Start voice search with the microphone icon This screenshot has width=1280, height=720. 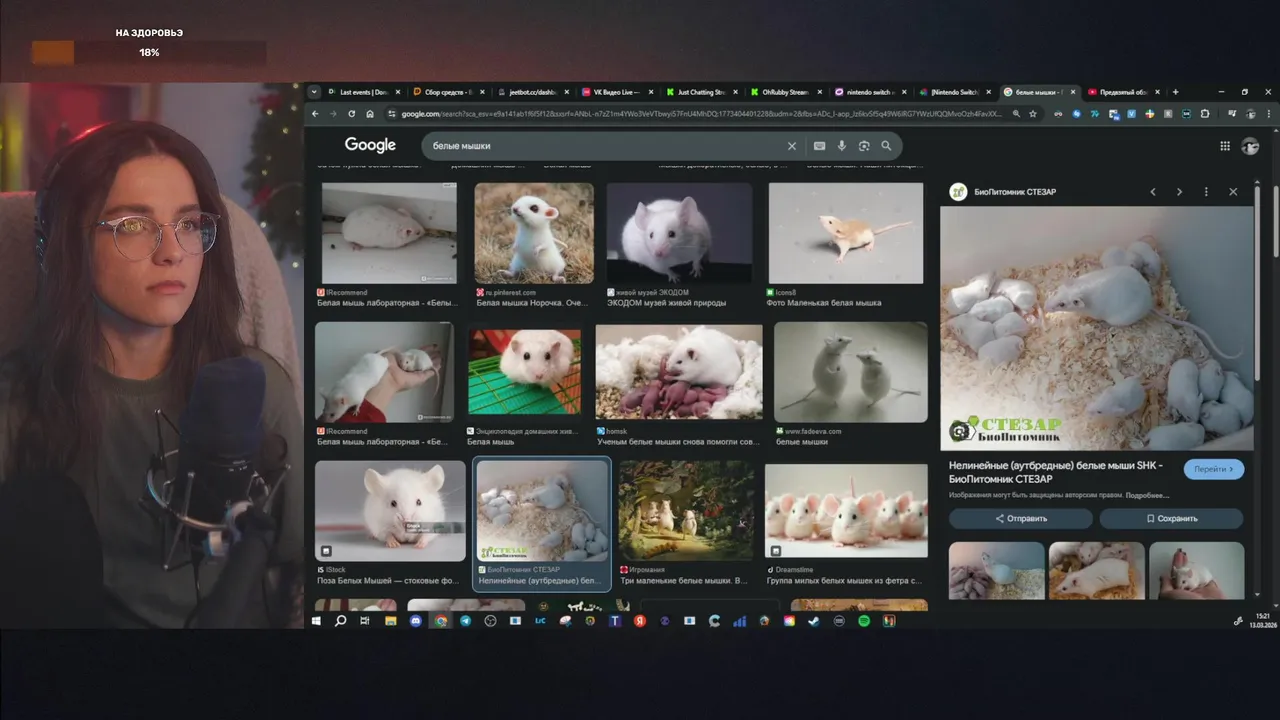tap(842, 146)
